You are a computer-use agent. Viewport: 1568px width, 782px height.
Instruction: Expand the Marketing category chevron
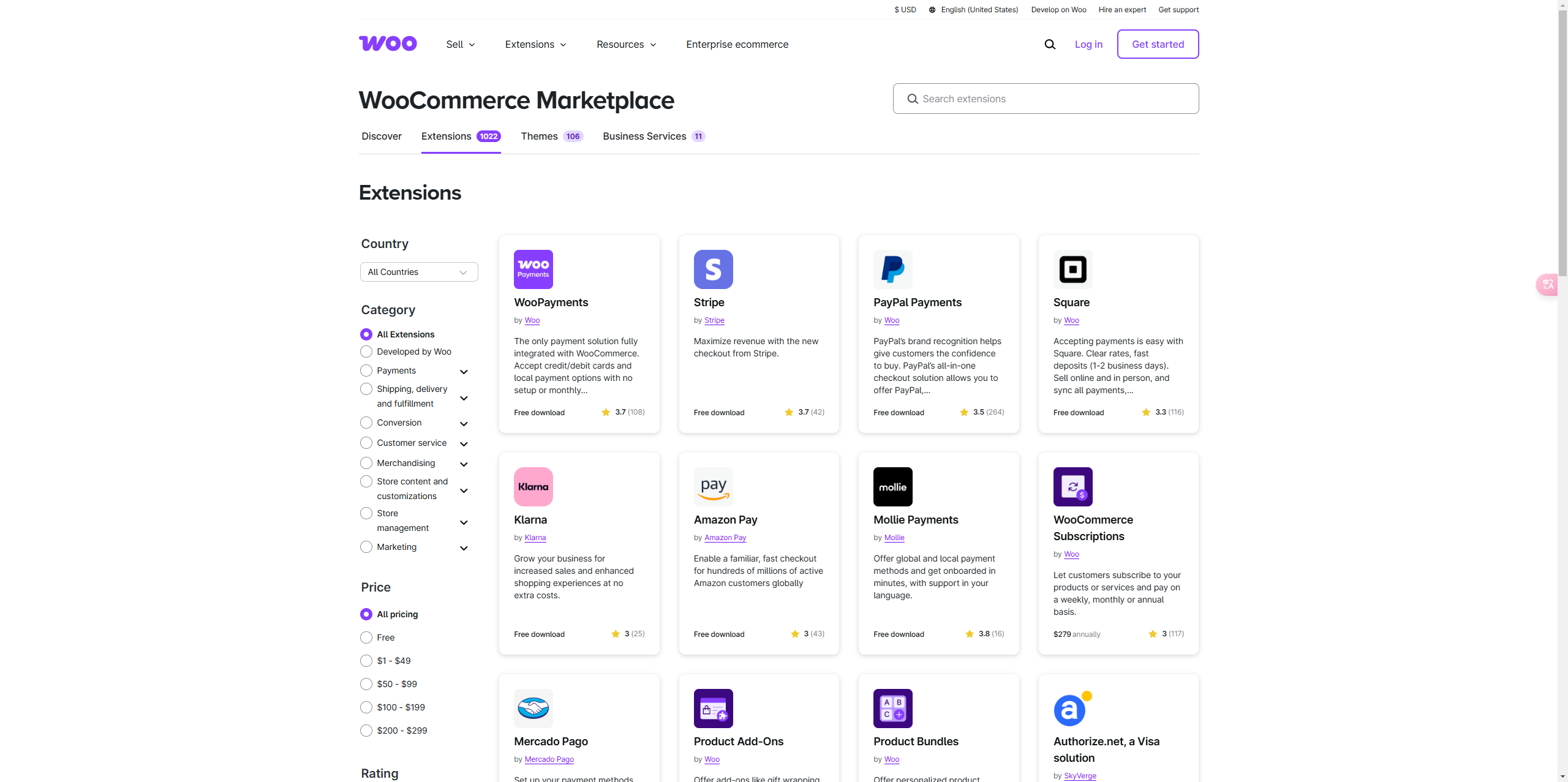point(464,548)
